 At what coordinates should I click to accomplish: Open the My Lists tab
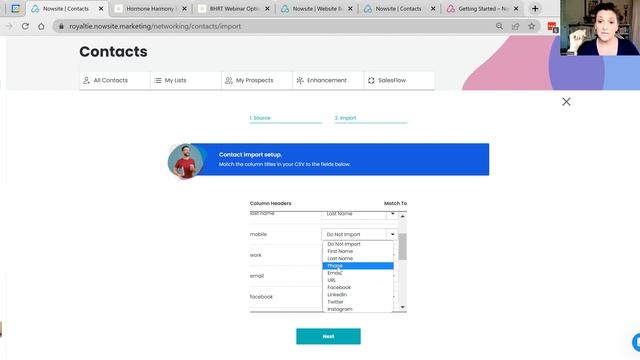pyautogui.click(x=186, y=80)
